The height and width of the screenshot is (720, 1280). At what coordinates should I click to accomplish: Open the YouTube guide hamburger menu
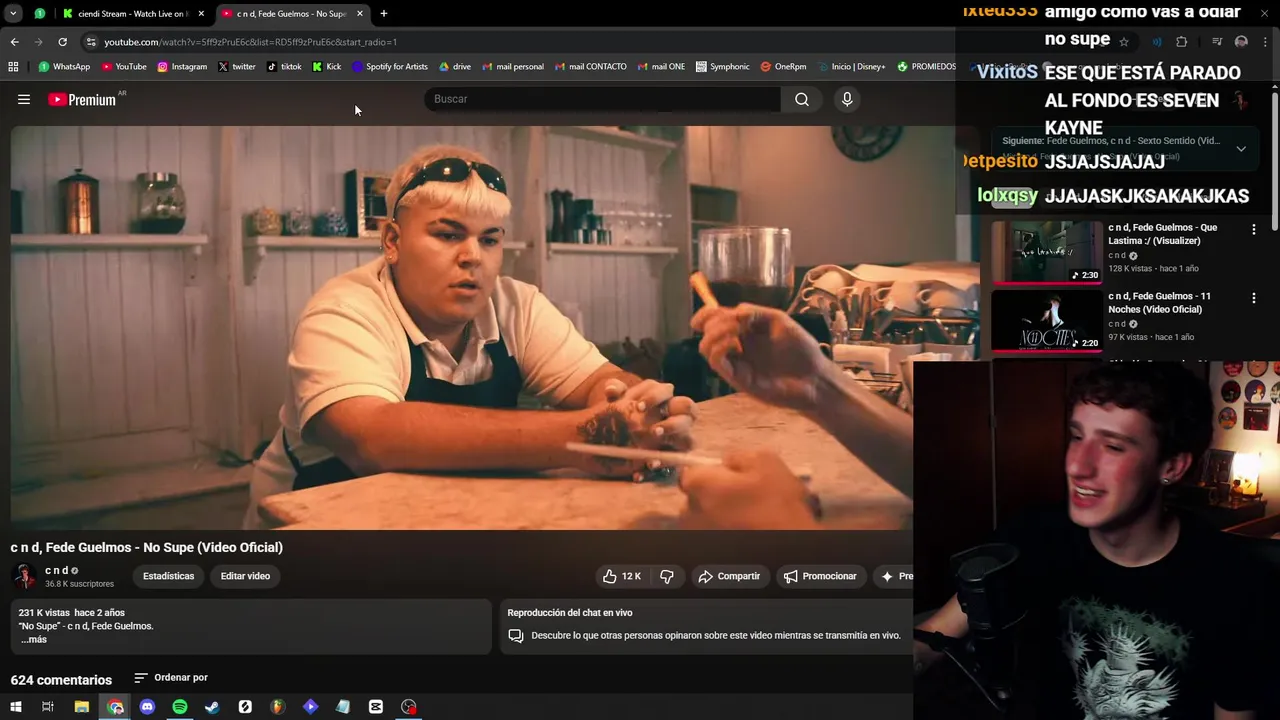pyautogui.click(x=24, y=99)
